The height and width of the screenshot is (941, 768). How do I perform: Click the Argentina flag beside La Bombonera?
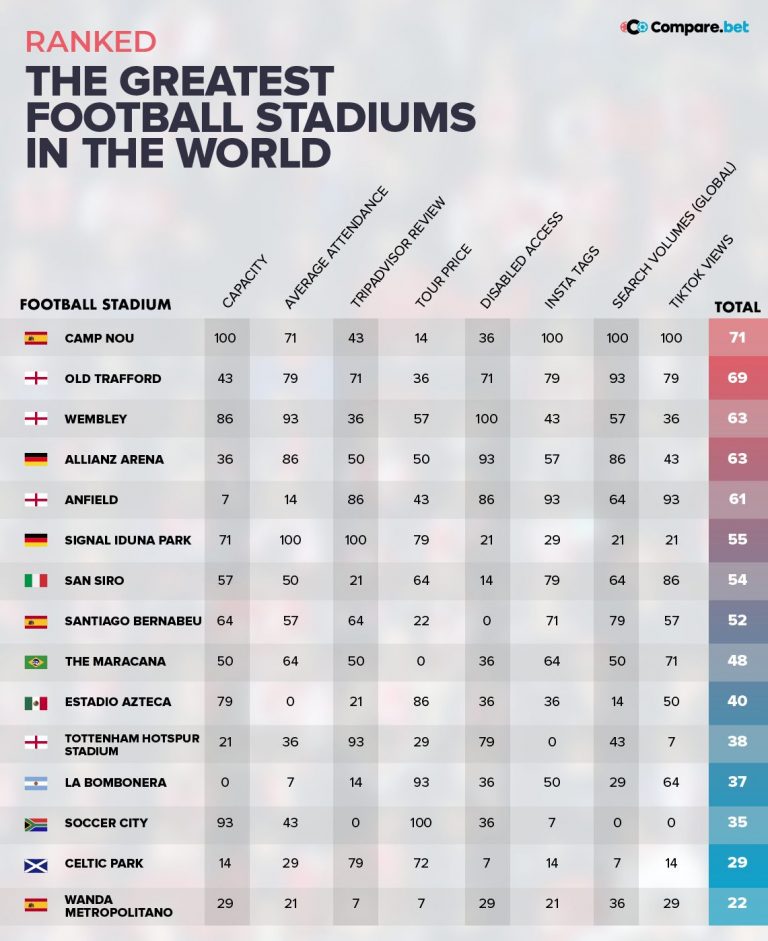coord(36,783)
